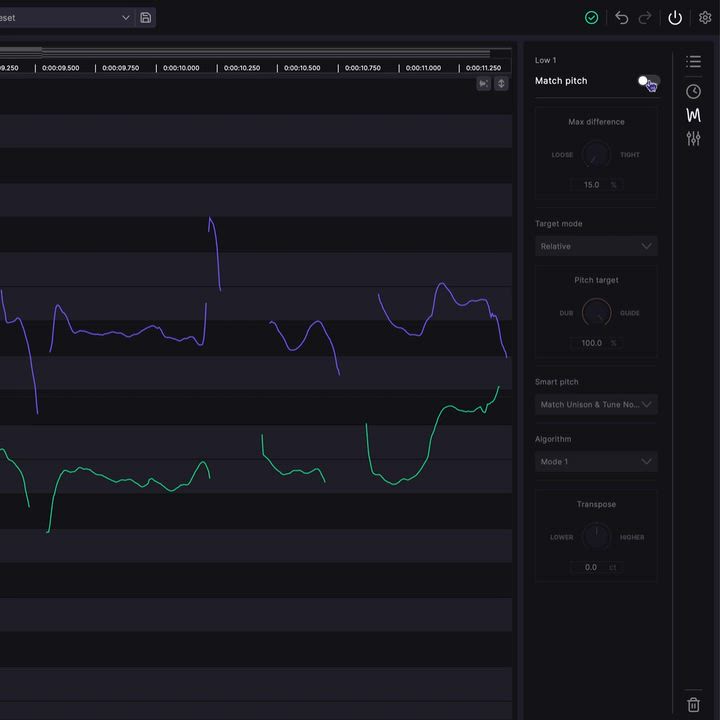Viewport: 720px width, 720px height.
Task: Click timeline ruler at 0:00:09.500
Action: pos(60,68)
